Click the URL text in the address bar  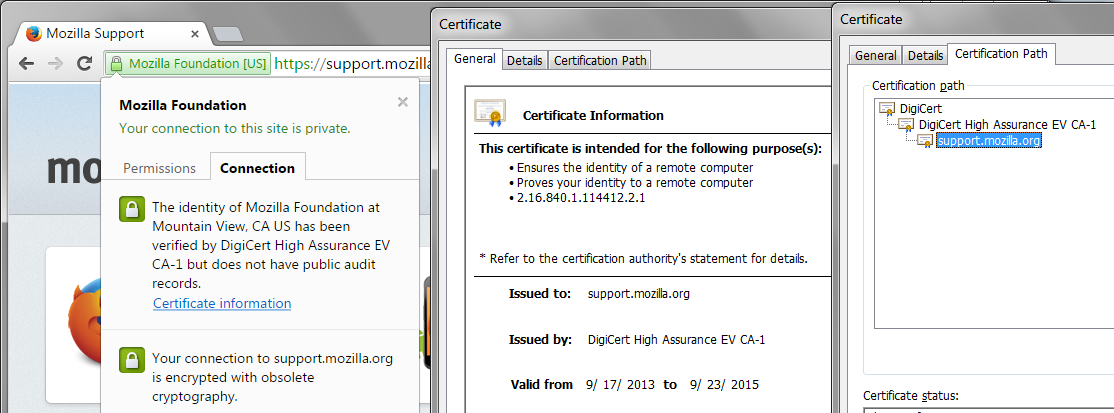click(x=352, y=63)
